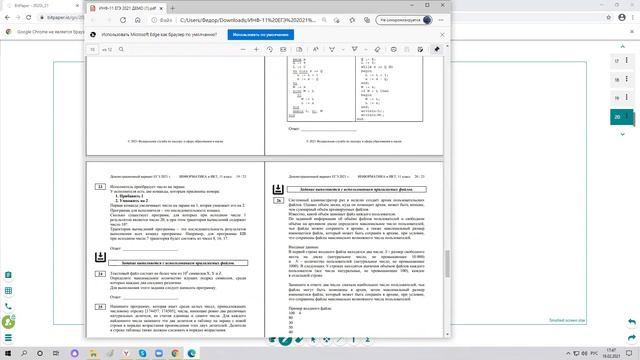This screenshot has width=640, height=360.
Task: Go back in the Chrome window
Action: (x=7, y=18)
